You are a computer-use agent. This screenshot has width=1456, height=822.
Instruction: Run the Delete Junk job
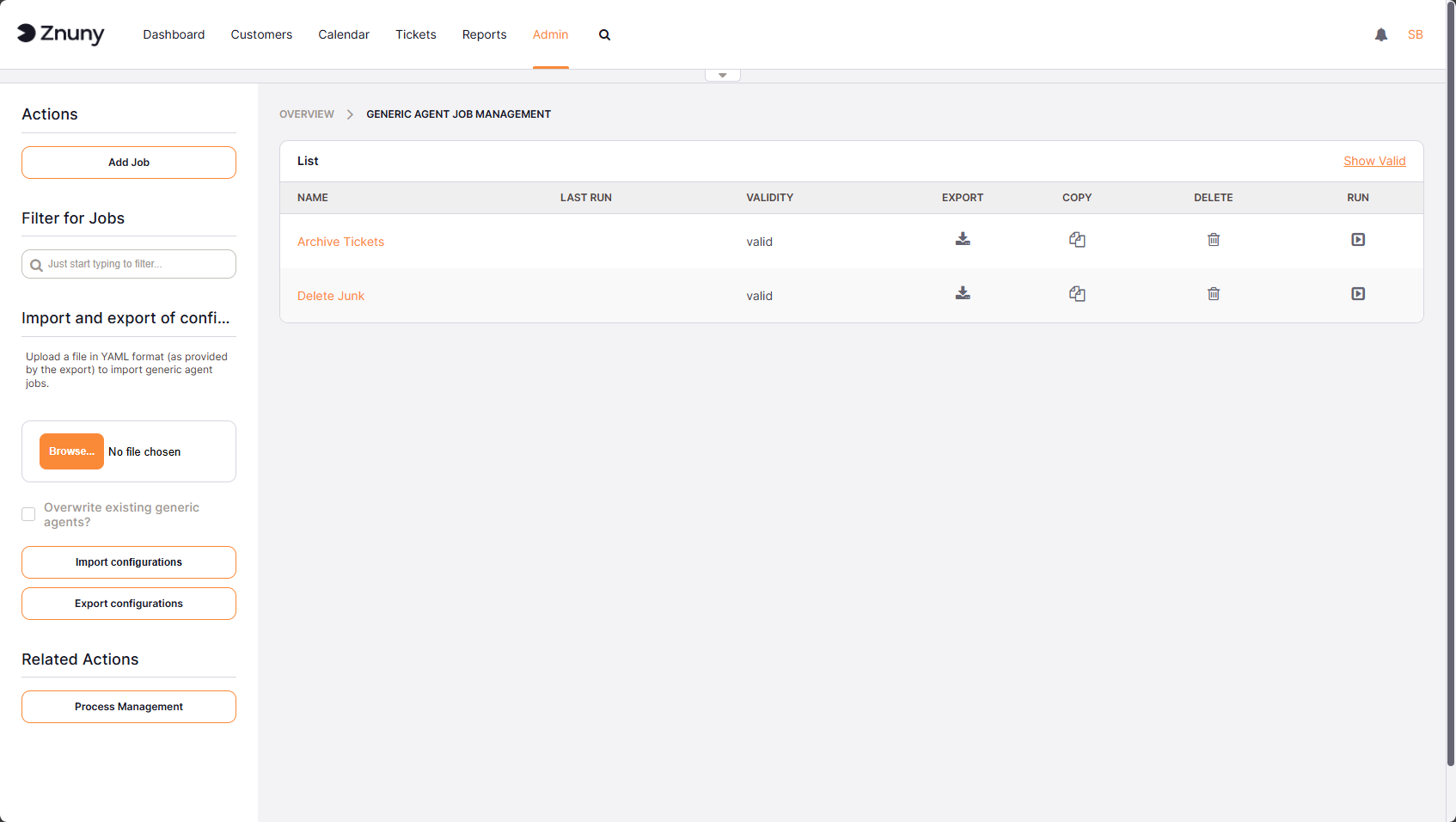tap(1357, 293)
